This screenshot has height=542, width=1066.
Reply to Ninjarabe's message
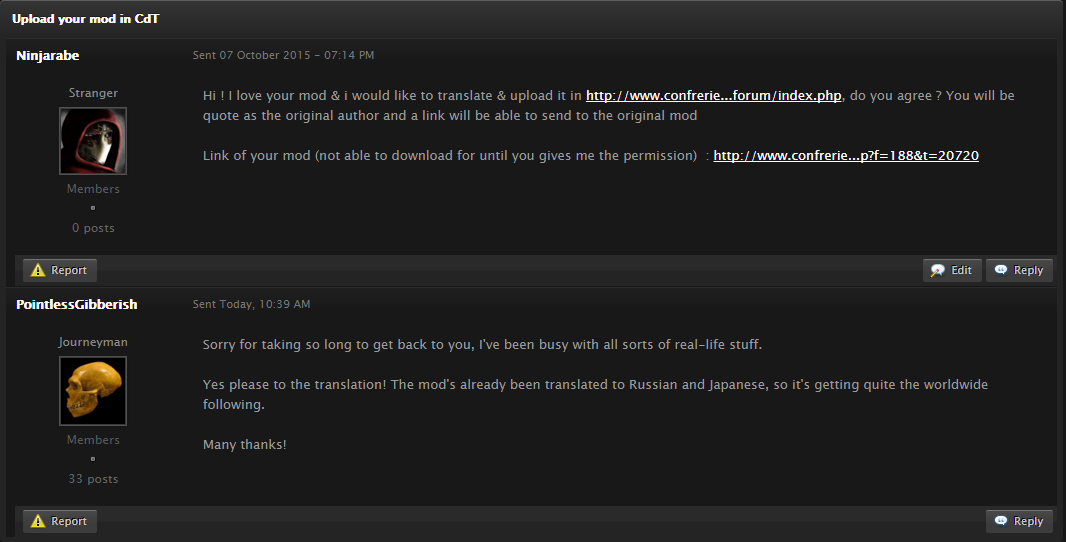pyautogui.click(x=1019, y=270)
